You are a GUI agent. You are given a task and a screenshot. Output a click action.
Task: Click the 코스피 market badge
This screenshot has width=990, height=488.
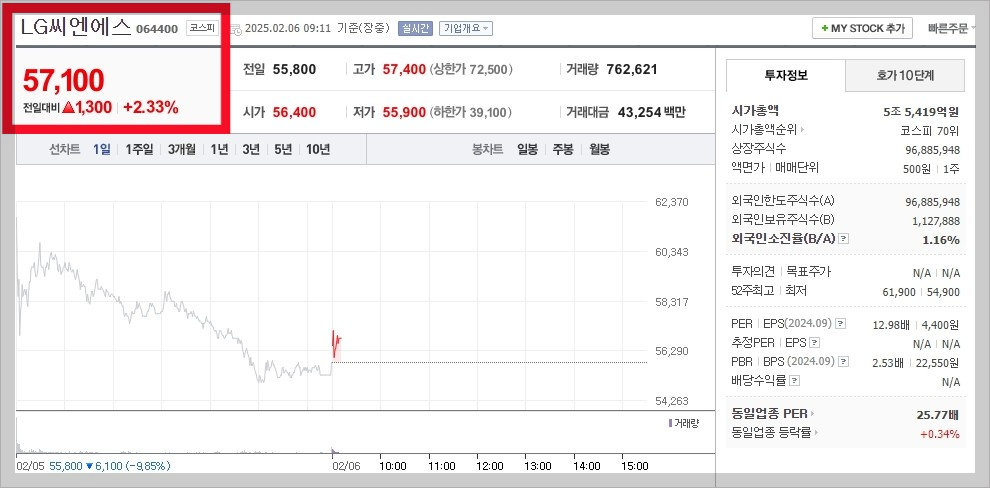[x=202, y=28]
